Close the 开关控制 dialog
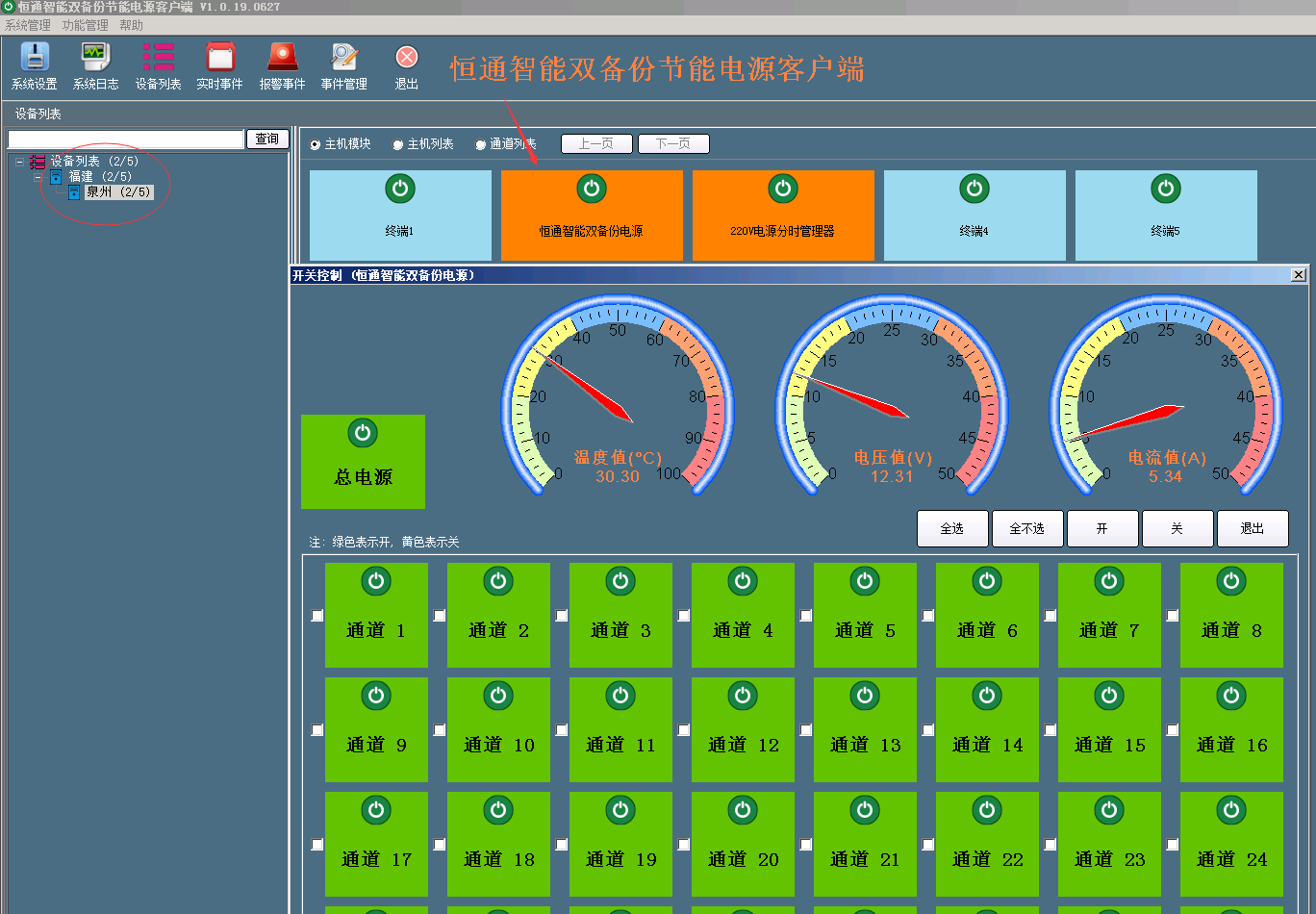The width and height of the screenshot is (1316, 914). pos(1298,275)
